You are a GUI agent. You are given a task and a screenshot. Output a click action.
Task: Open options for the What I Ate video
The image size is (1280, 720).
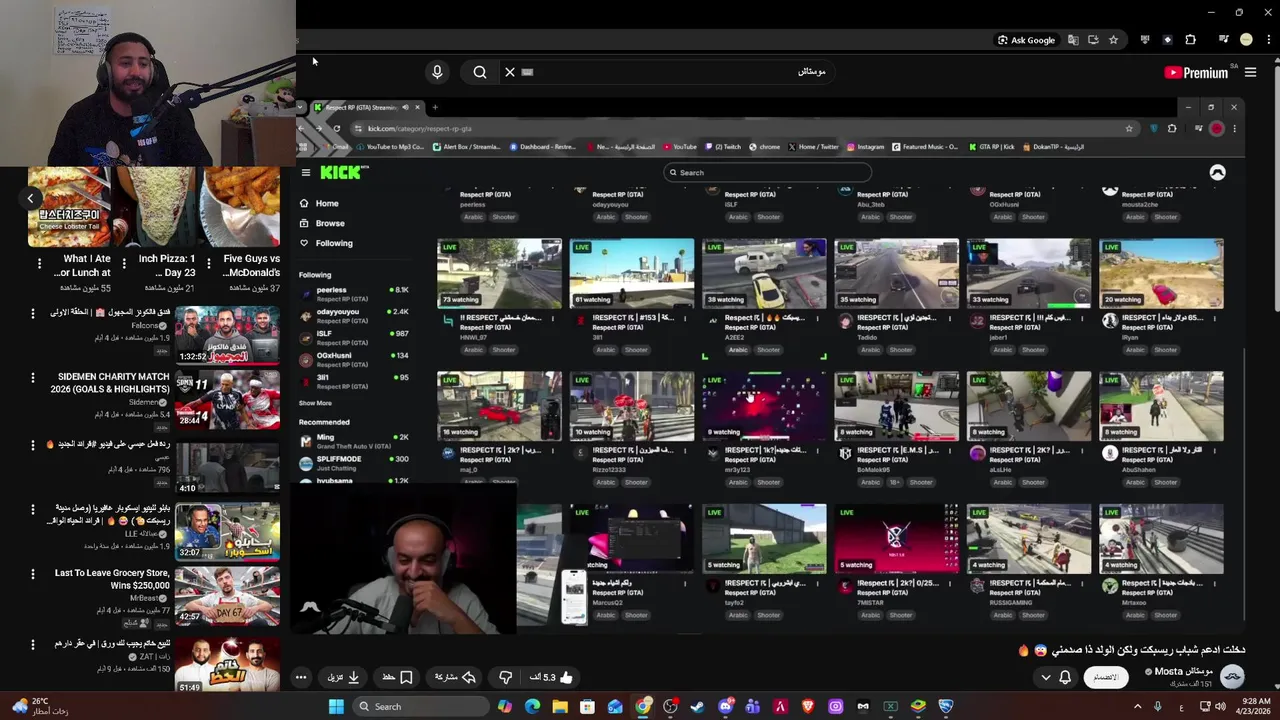pyautogui.click(x=39, y=264)
